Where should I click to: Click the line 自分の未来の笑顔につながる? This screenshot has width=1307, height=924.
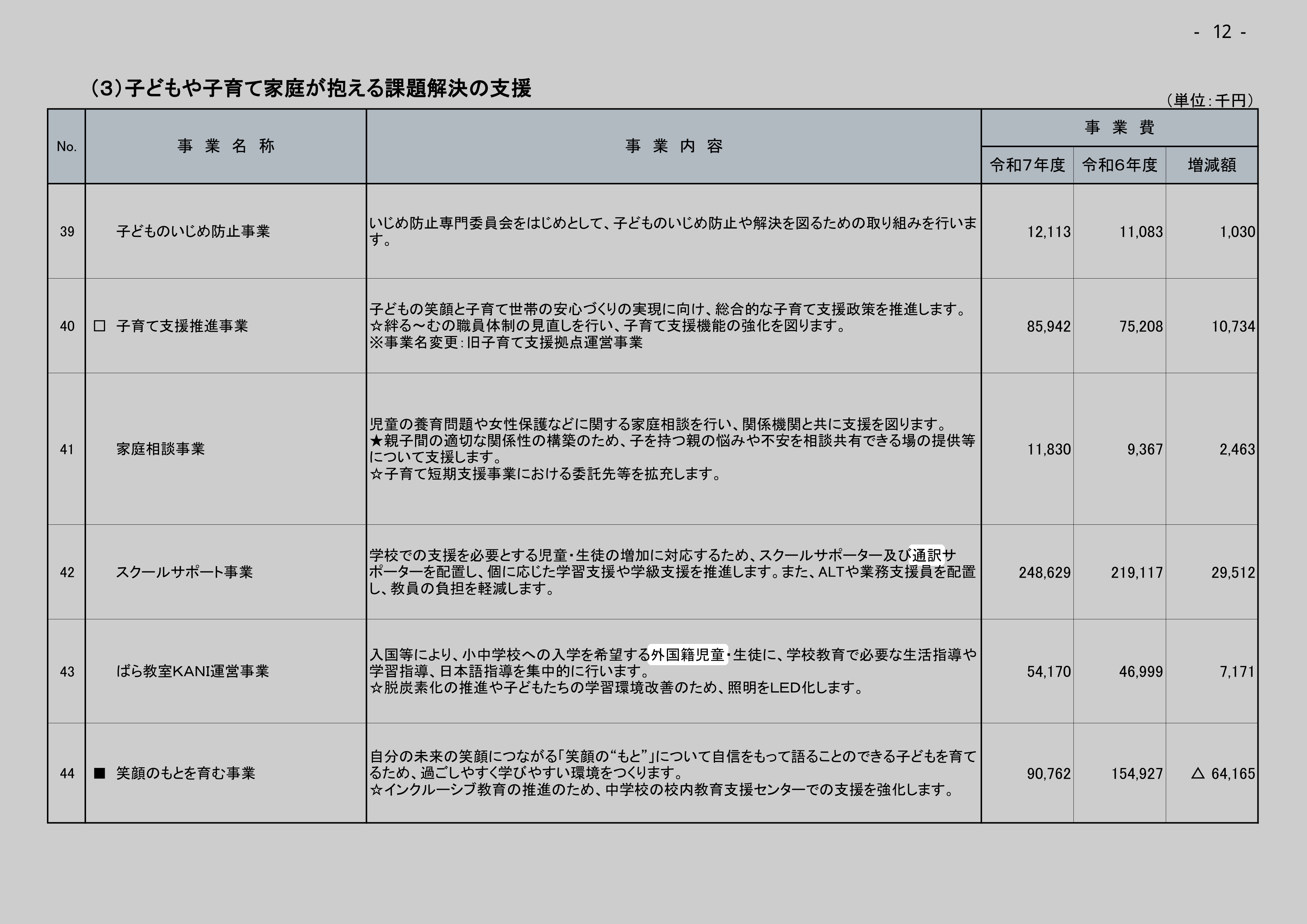[x=673, y=757]
